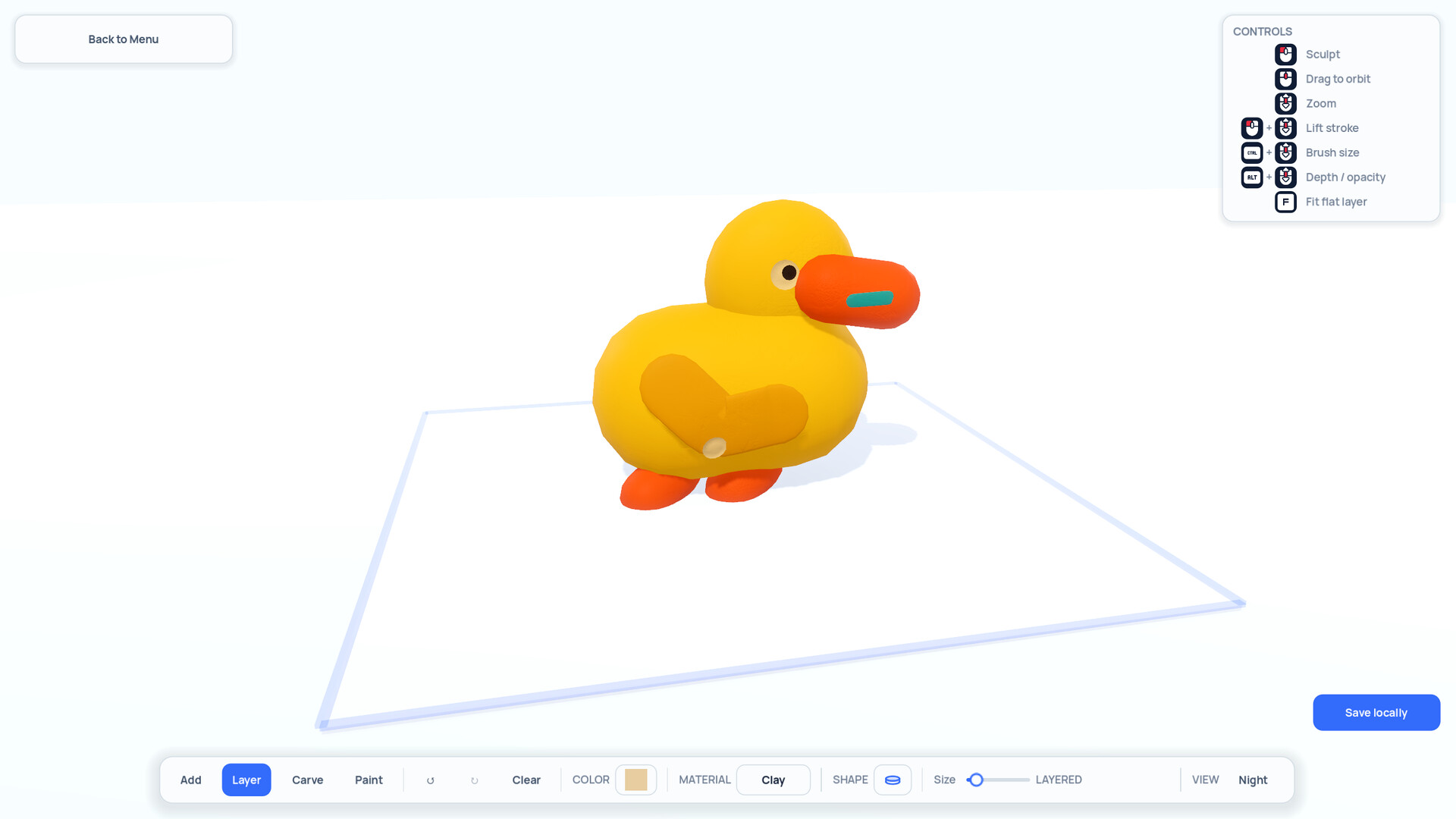This screenshot has width=1456, height=819.
Task: Switch to Carve mode
Action: tap(308, 780)
